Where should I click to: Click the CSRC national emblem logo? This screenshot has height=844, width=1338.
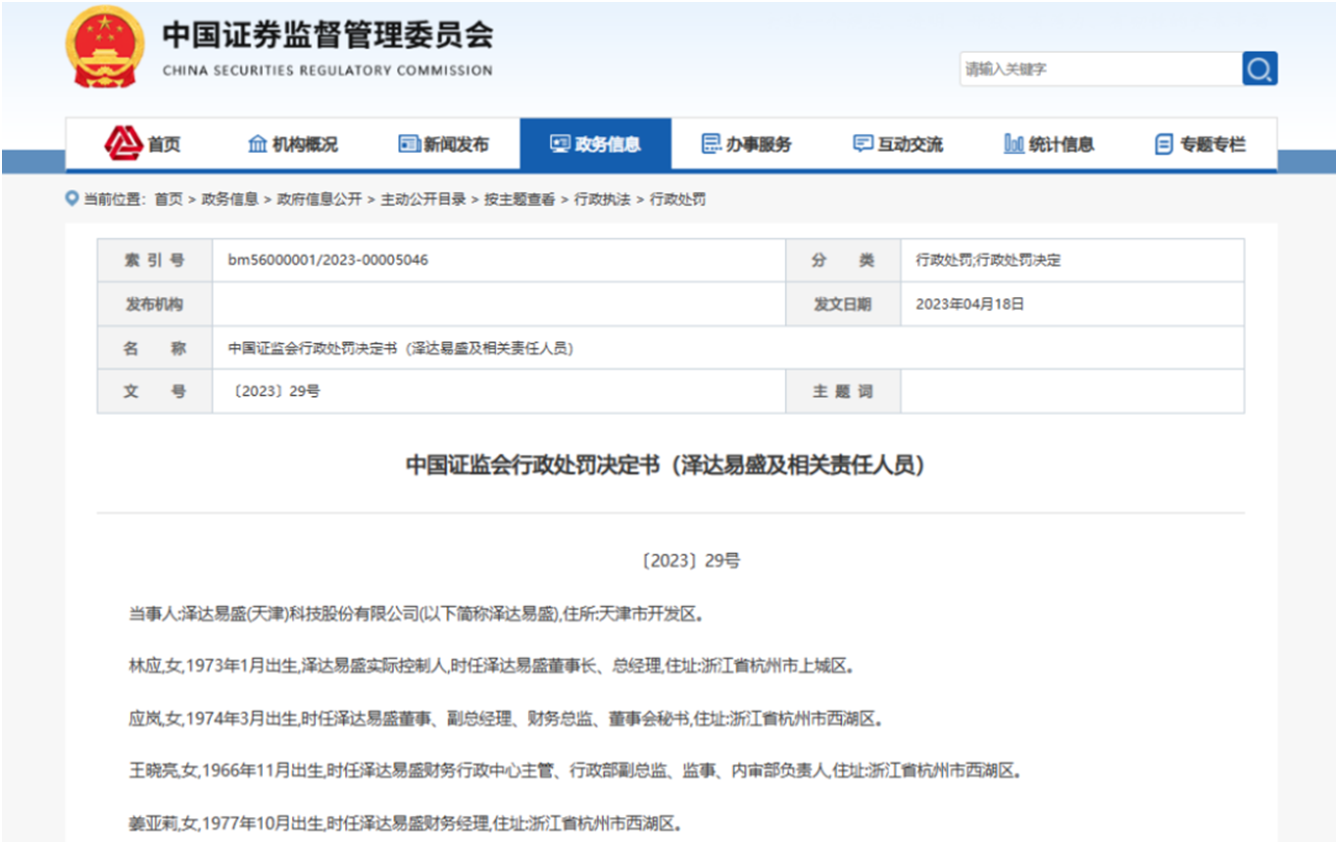[105, 47]
